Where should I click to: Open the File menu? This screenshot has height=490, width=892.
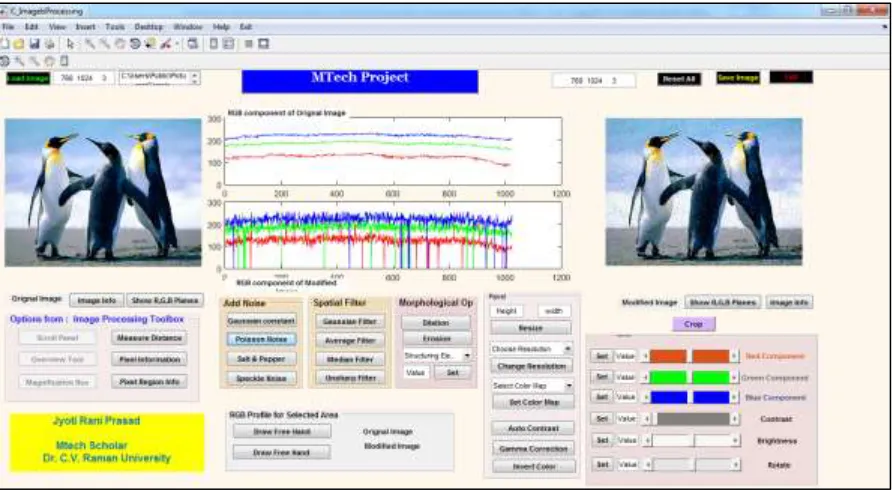7,27
